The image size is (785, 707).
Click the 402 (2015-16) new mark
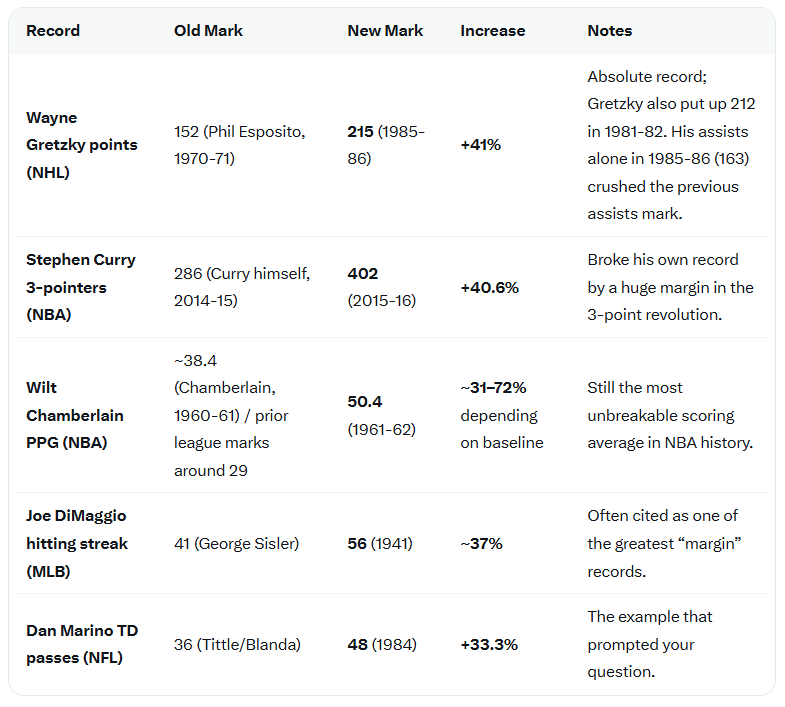[381, 287]
